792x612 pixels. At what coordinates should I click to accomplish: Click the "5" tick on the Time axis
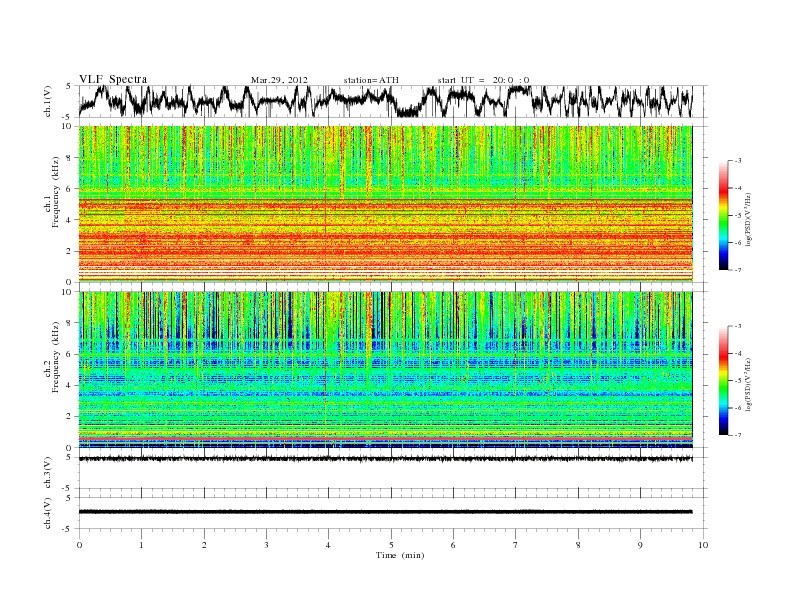coord(391,545)
